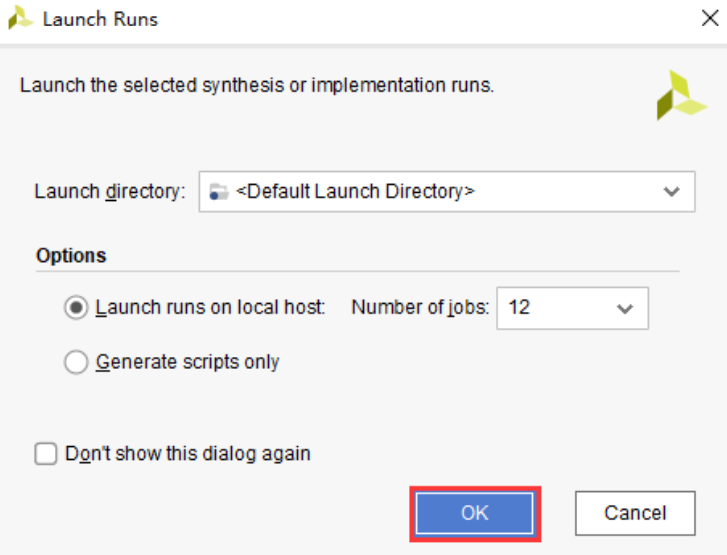
Task: Click the 'Generate scripts only' label text
Action: [187, 362]
